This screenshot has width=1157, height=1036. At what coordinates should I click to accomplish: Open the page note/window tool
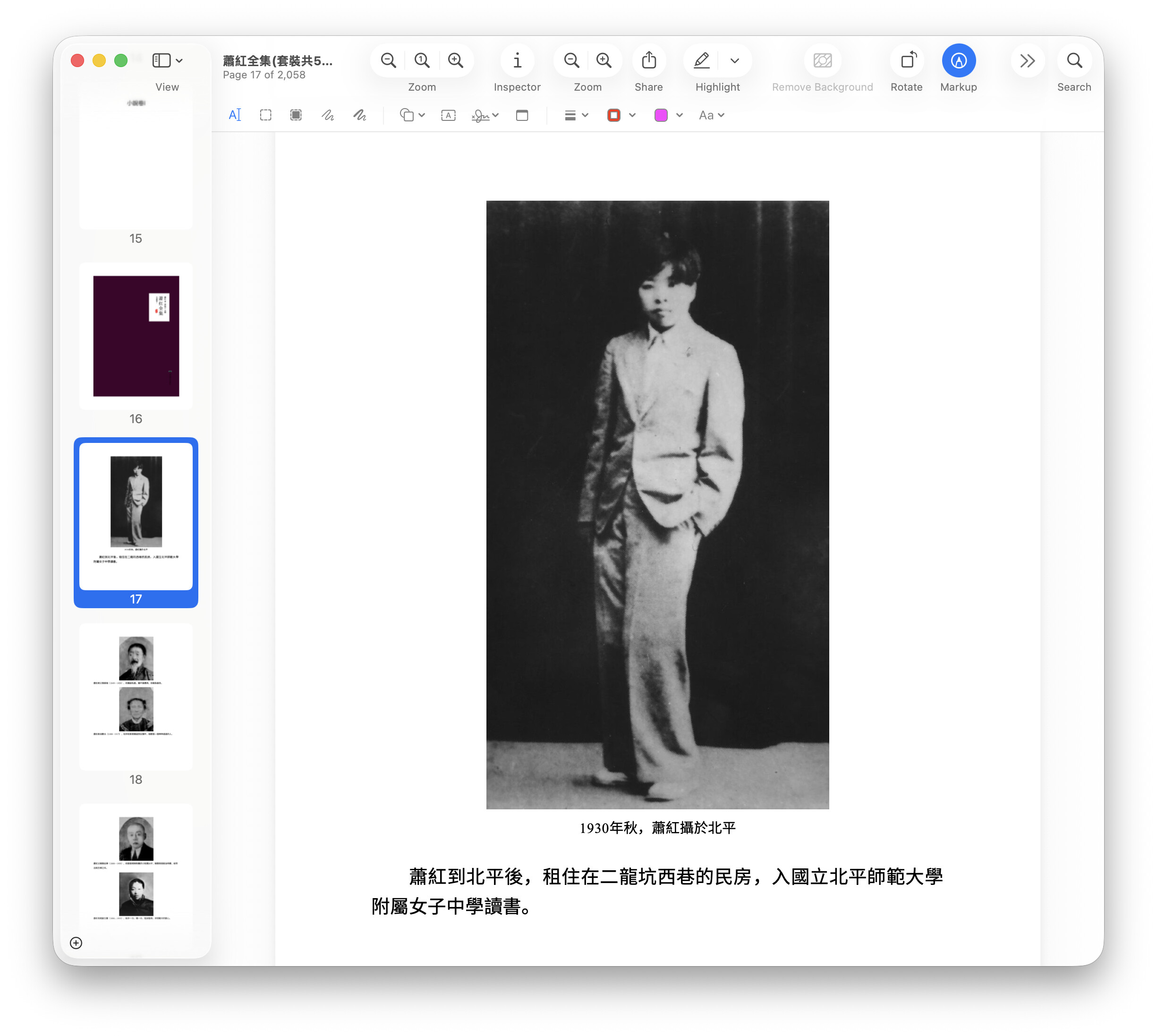(x=521, y=116)
